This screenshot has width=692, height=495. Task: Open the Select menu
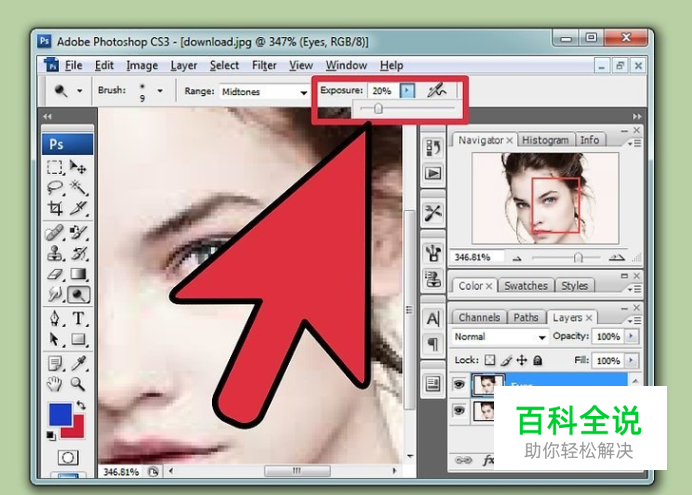(x=224, y=65)
